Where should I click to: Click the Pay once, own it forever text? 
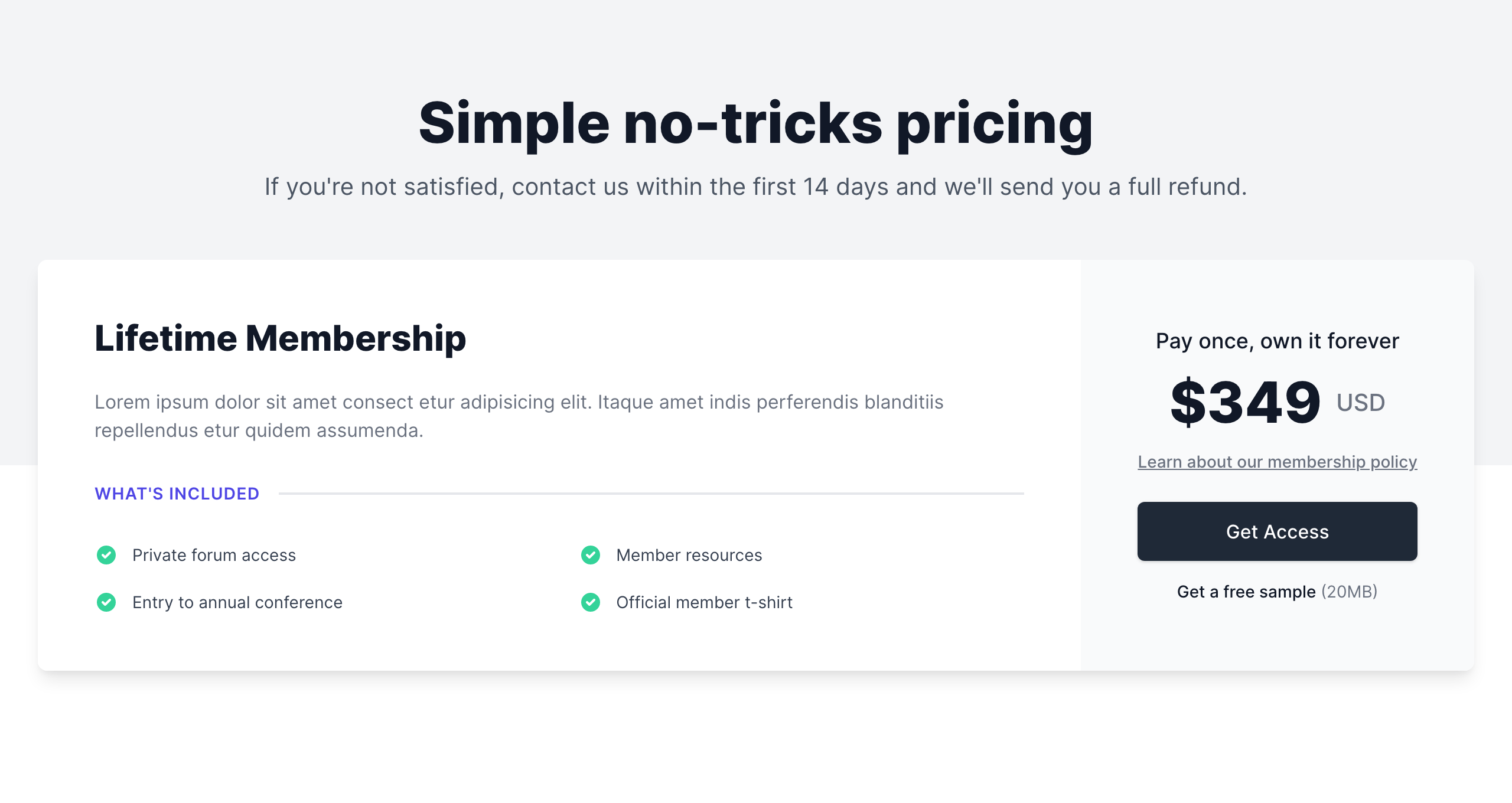point(1277,341)
